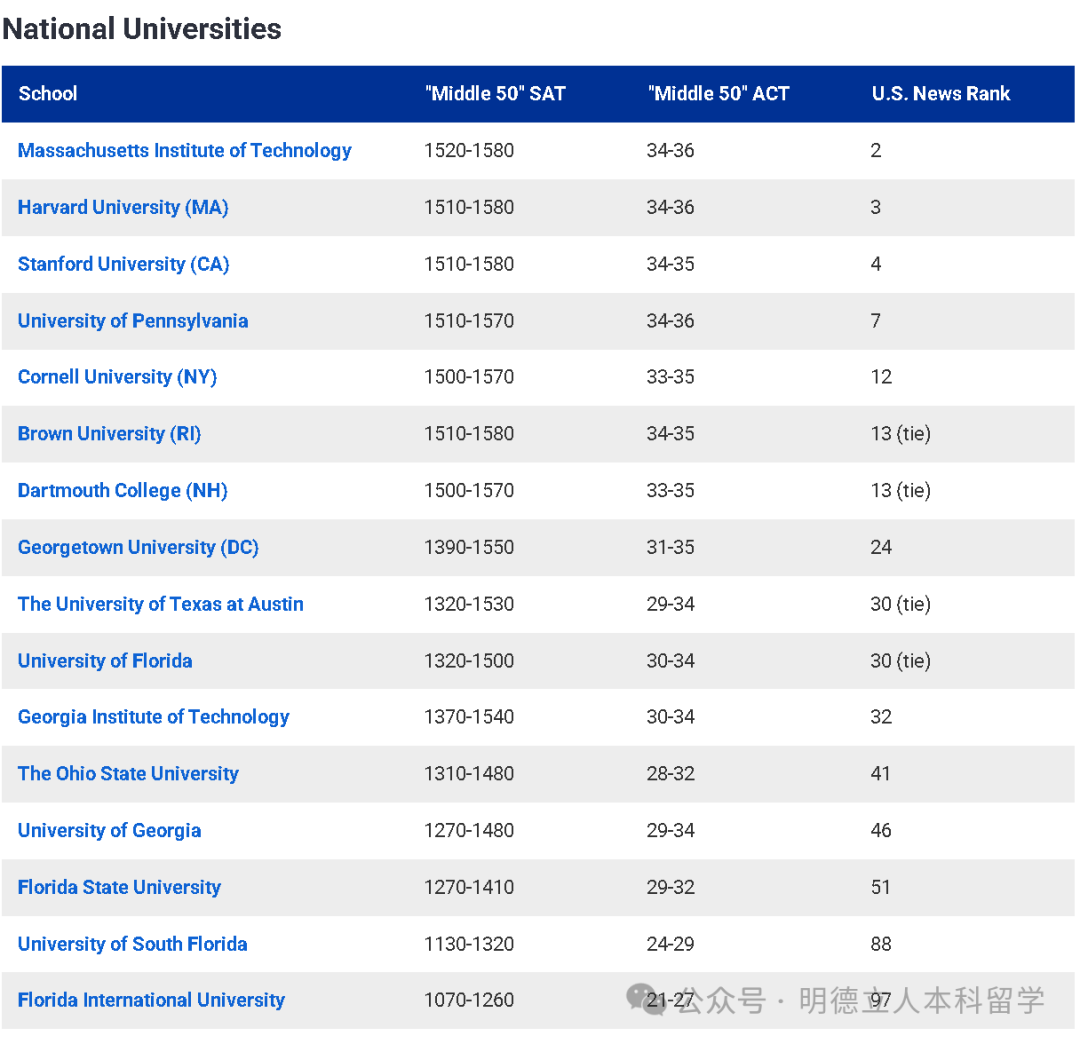The width and height of the screenshot is (1080, 1044).
Task: Select Florida International SAT 1070-1260
Action: (469, 1000)
